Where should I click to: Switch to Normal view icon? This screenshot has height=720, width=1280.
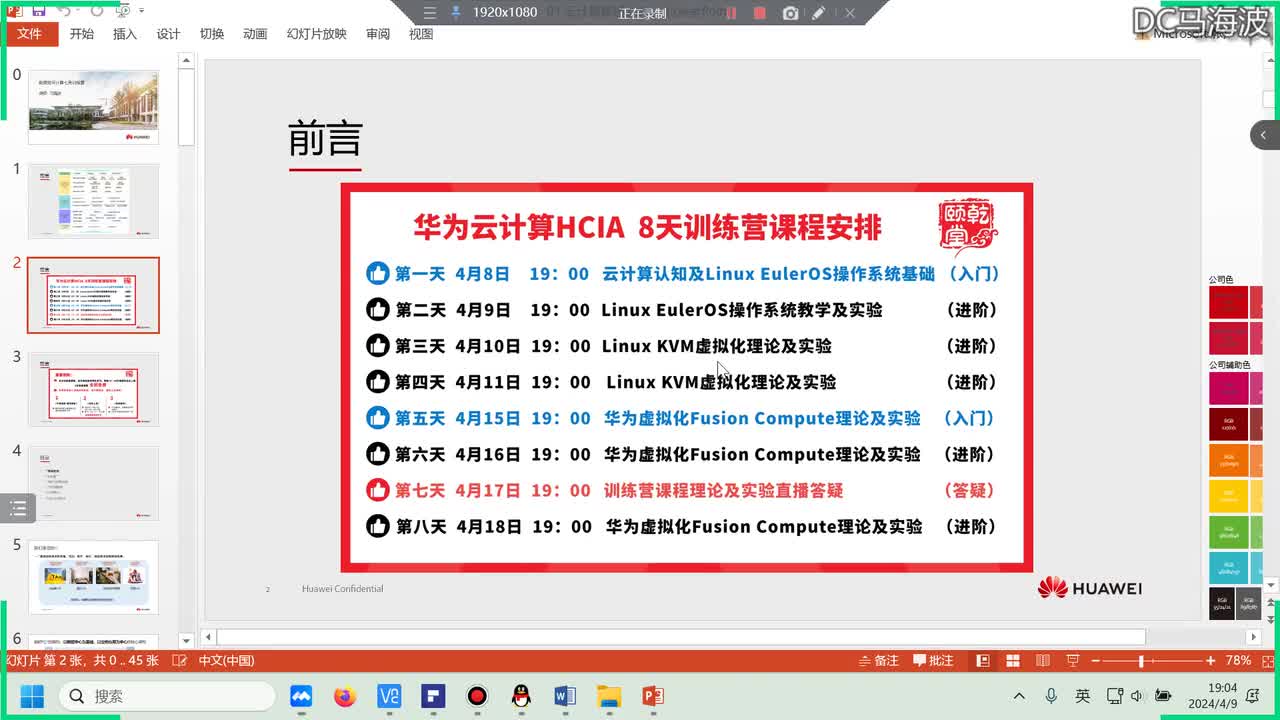click(x=983, y=661)
